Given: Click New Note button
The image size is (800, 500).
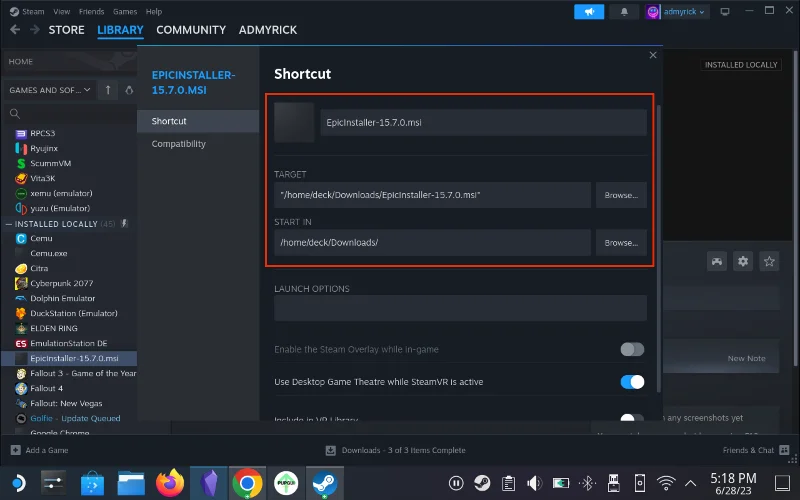Looking at the screenshot, I should click(x=746, y=358).
